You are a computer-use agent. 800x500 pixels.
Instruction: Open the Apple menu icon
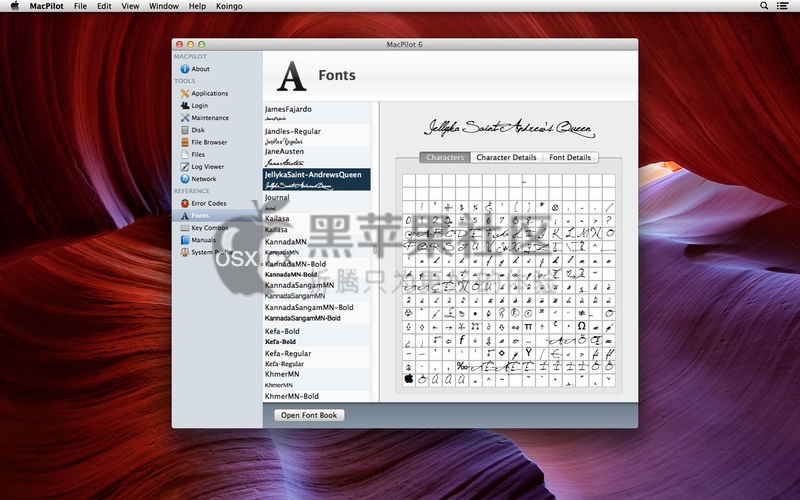click(15, 6)
